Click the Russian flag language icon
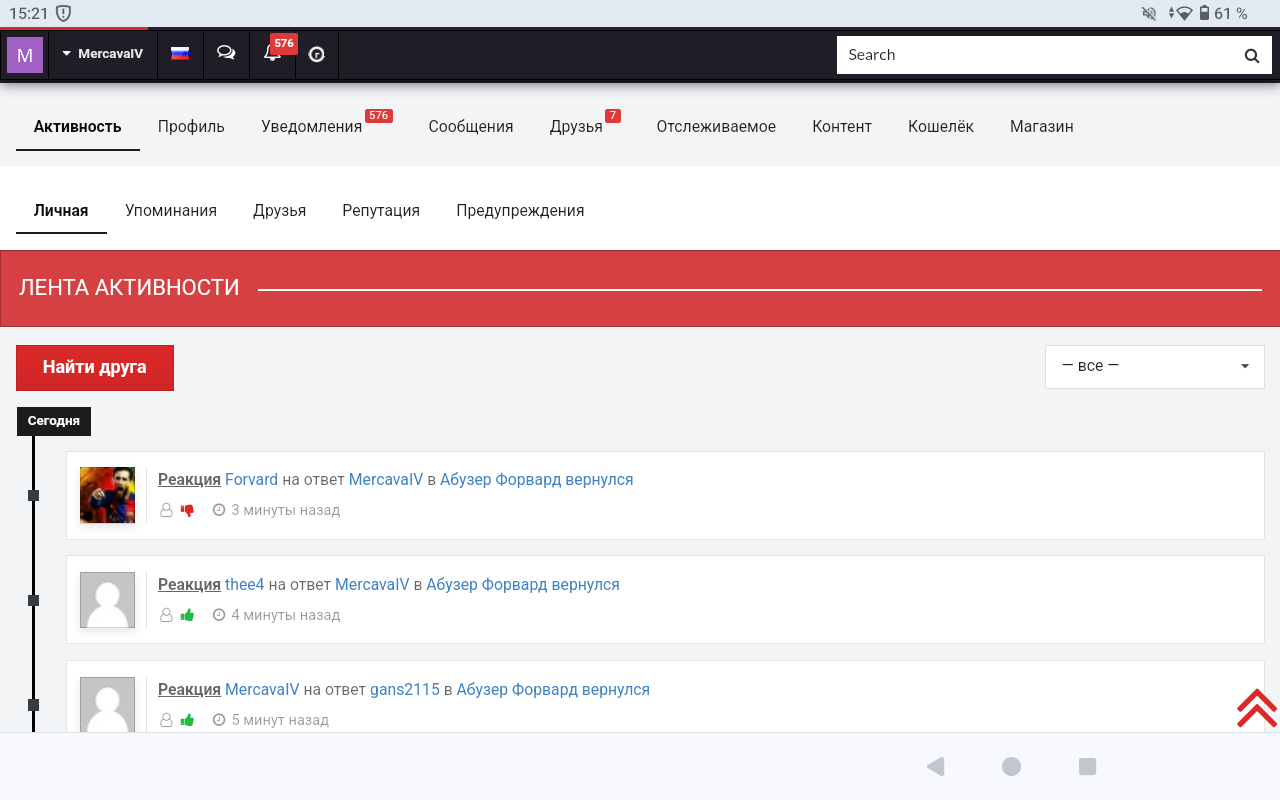Viewport: 1280px width, 800px height. coord(180,54)
